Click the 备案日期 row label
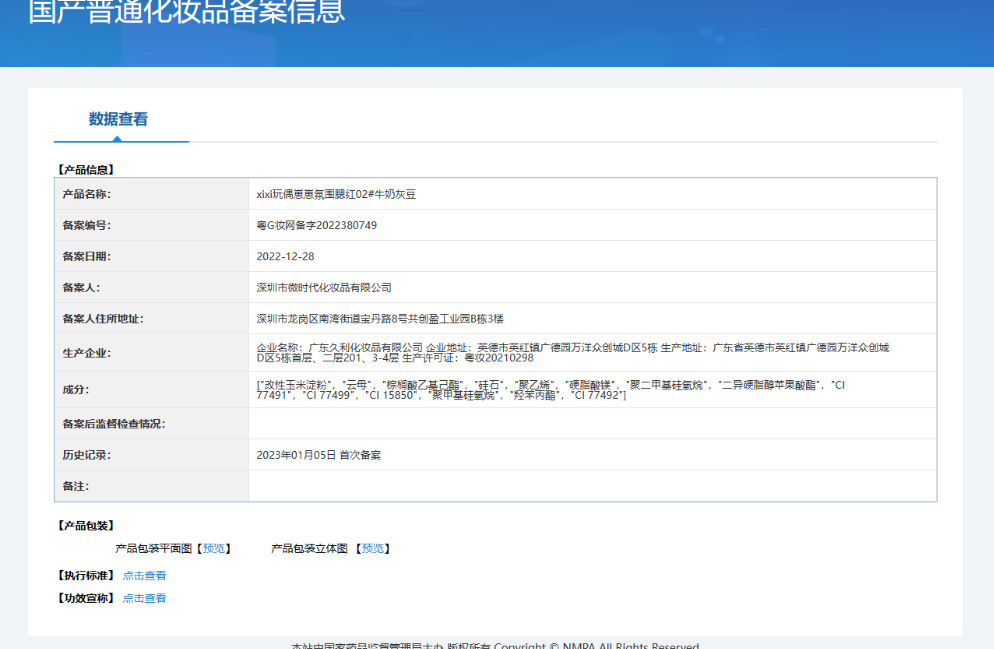Image resolution: width=994 pixels, height=649 pixels. tap(87, 257)
